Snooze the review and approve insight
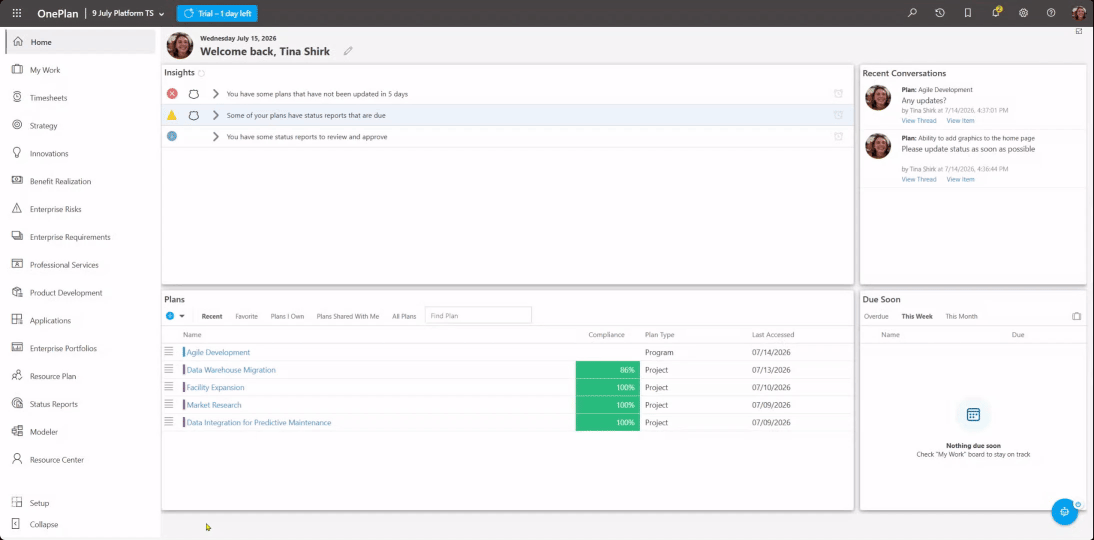Screen dimensions: 1094x540 click(x=838, y=137)
